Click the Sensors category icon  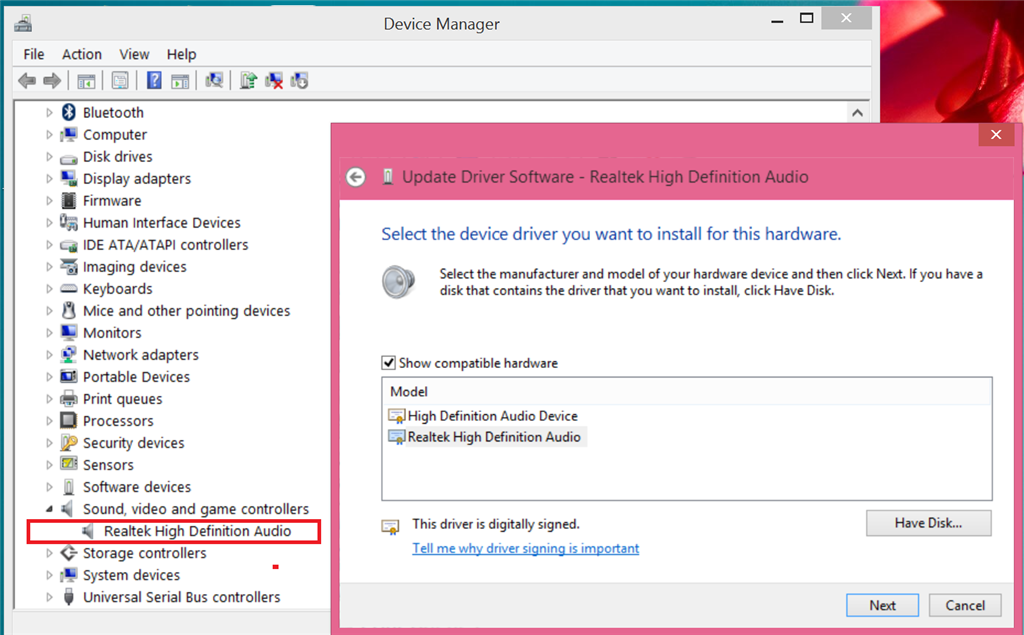69,464
